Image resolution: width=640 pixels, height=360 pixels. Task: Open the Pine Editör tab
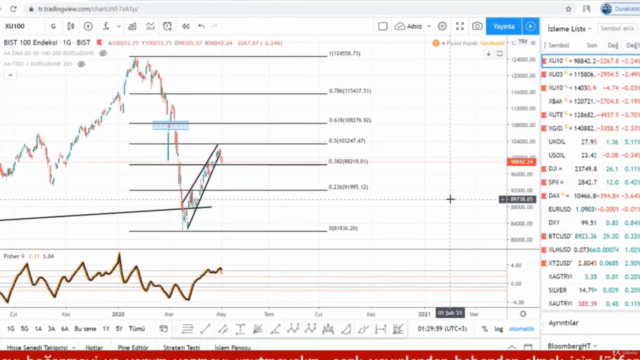point(133,347)
